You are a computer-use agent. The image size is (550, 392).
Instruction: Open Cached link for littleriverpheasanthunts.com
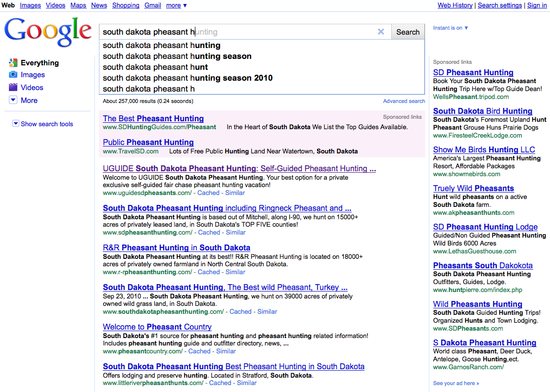click(220, 383)
